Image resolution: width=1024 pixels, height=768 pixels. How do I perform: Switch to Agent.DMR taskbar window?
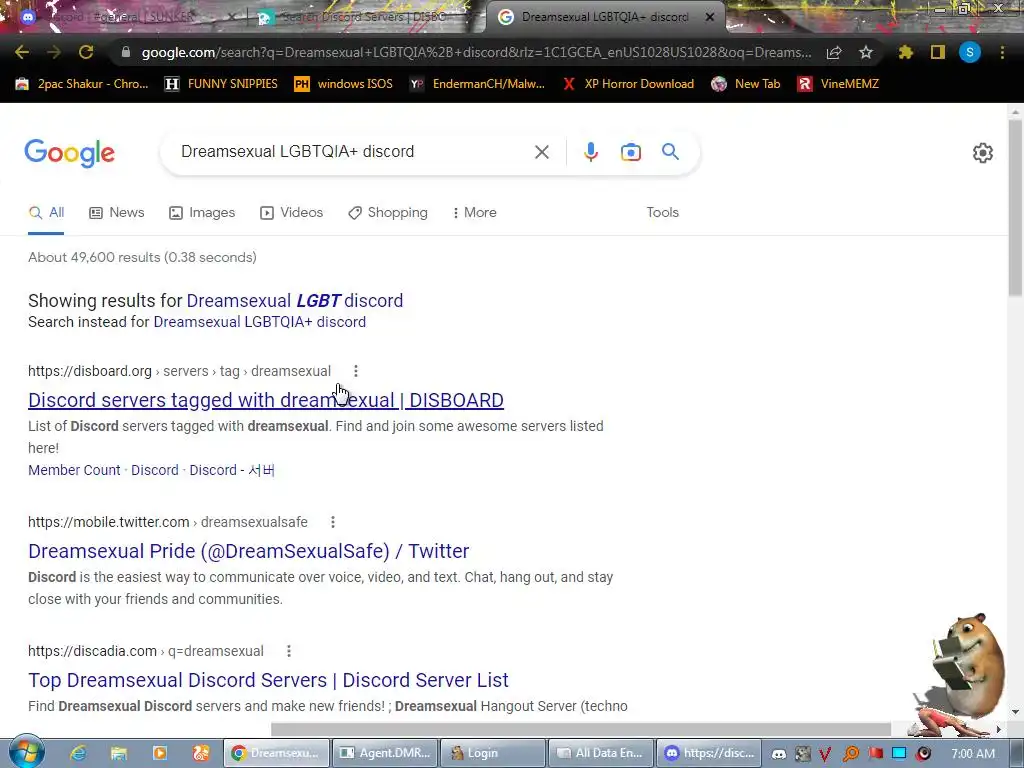(385, 753)
